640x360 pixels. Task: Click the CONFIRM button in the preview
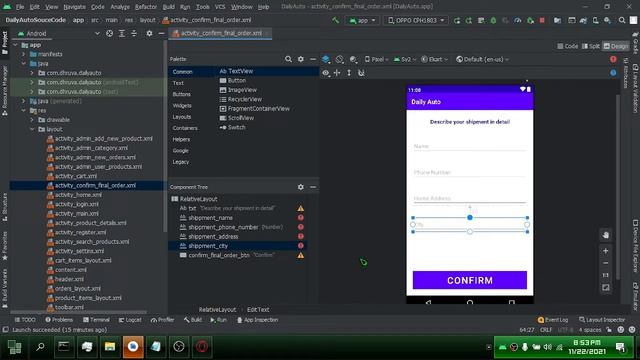pos(470,280)
